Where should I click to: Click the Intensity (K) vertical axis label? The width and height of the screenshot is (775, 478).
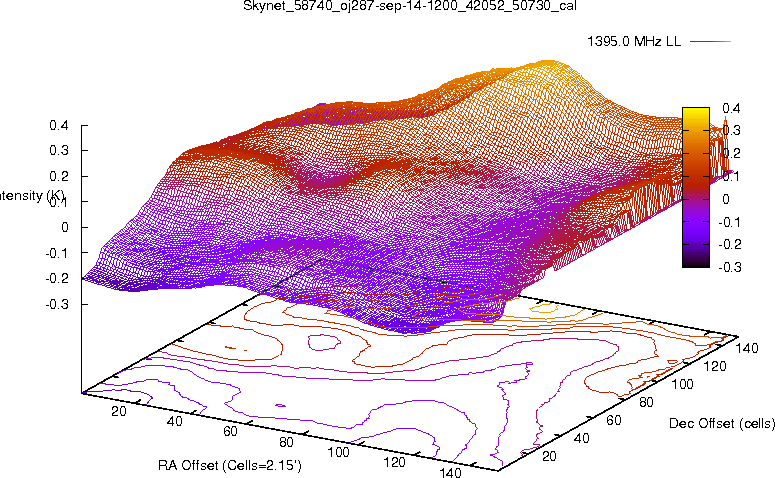(x=32, y=196)
